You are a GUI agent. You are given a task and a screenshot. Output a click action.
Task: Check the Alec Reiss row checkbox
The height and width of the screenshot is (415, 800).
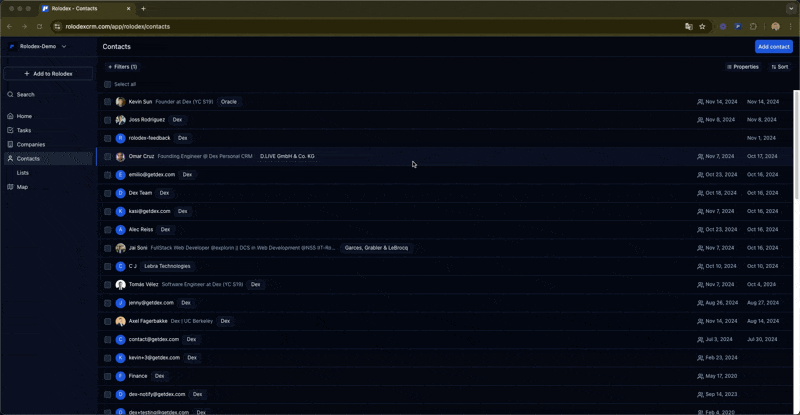[x=107, y=230]
